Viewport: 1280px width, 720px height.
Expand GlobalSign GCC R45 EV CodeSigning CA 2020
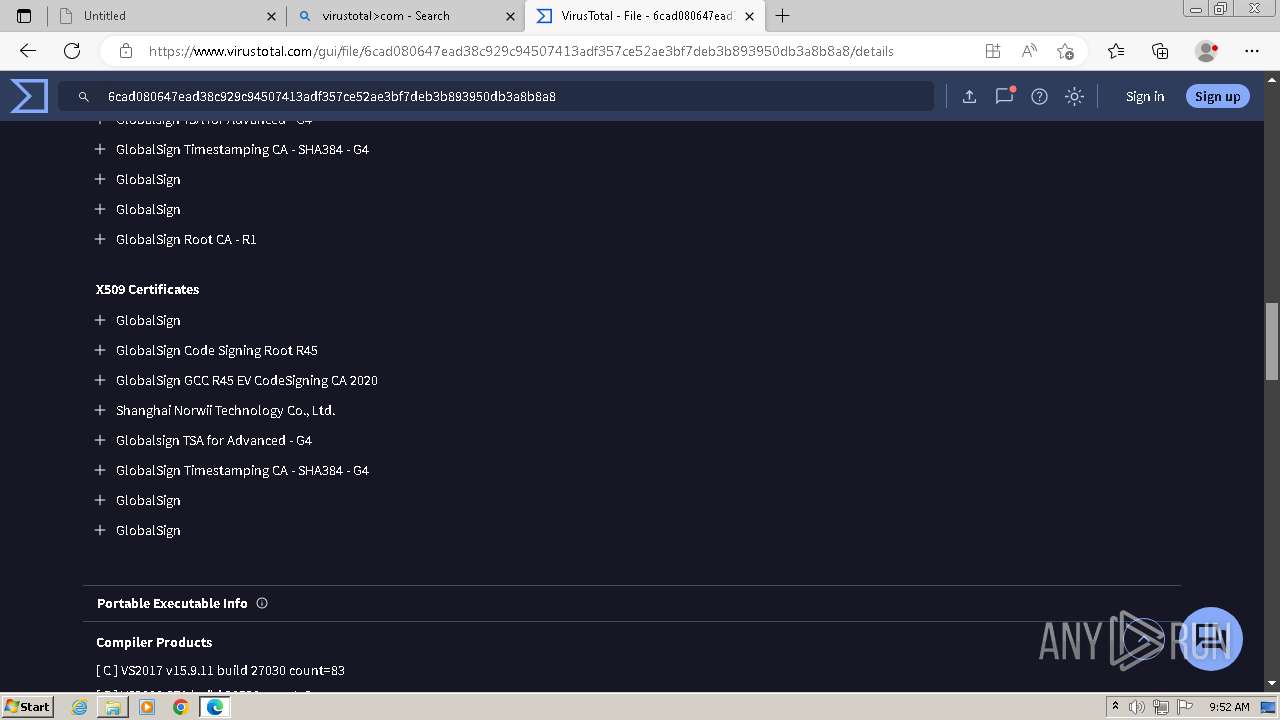click(100, 380)
